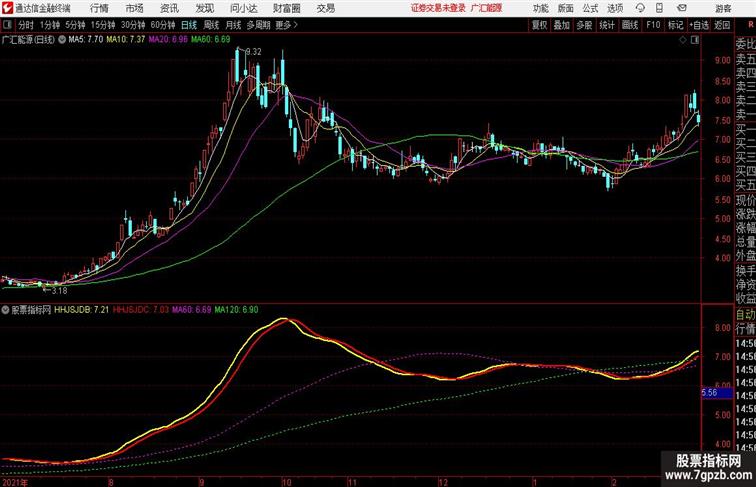Select the 日线 daily period tab
Viewport: 756px width, 487px height.
[x=189, y=25]
